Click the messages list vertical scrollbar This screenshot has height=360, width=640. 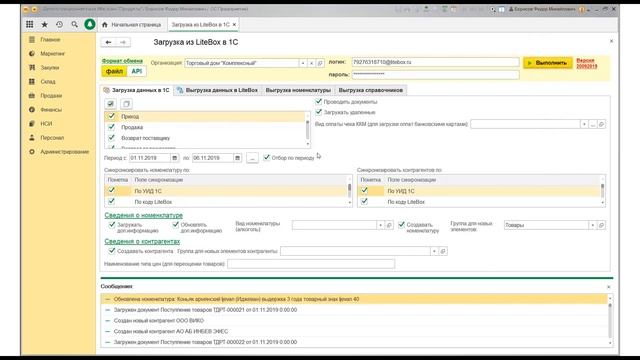(610, 320)
